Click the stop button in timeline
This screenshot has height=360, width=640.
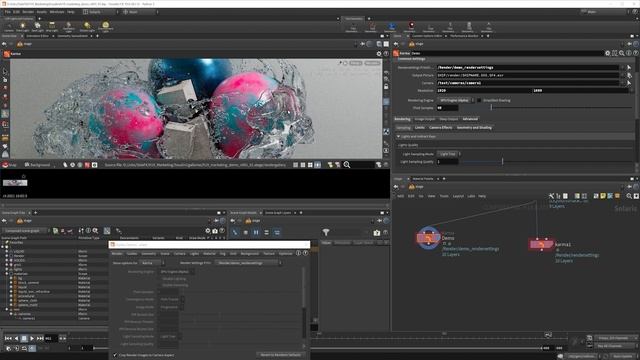tap(24, 338)
